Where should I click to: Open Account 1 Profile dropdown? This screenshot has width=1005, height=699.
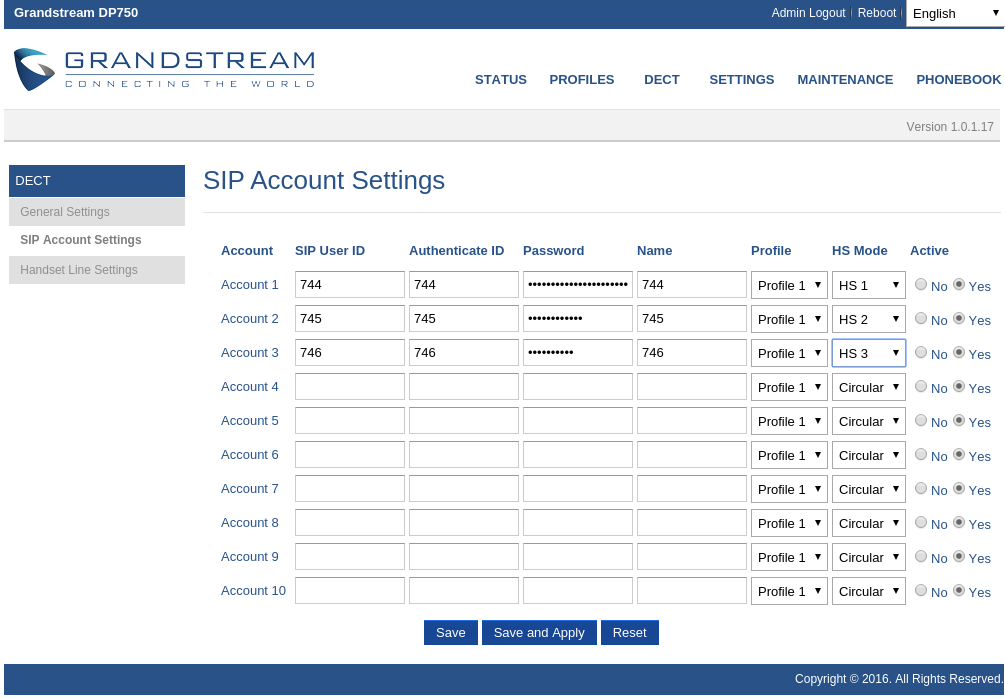pos(789,285)
